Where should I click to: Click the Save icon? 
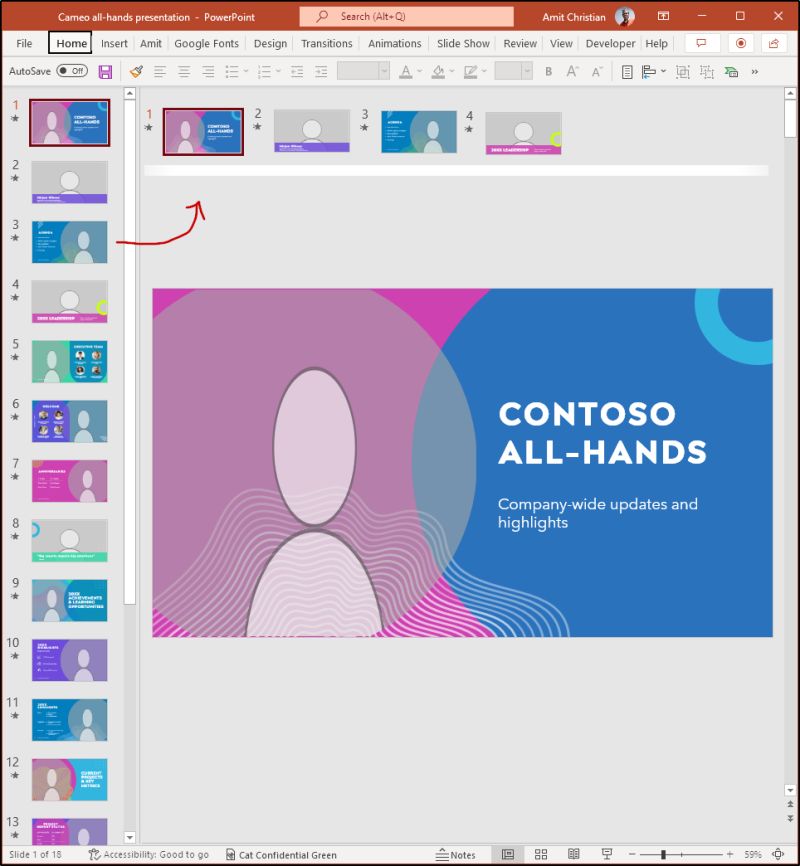click(105, 72)
